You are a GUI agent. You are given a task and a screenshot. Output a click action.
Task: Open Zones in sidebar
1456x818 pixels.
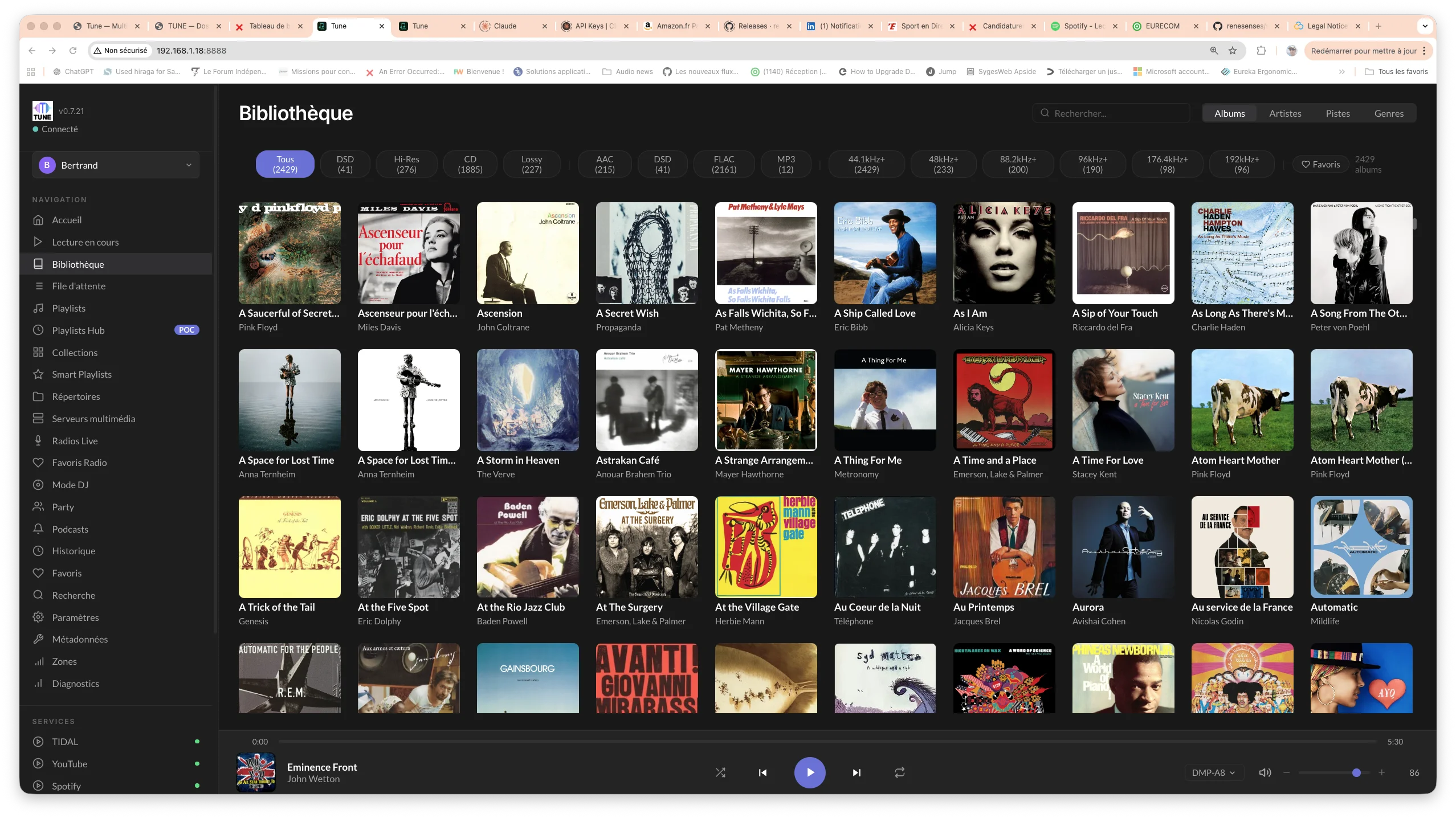pos(116,661)
